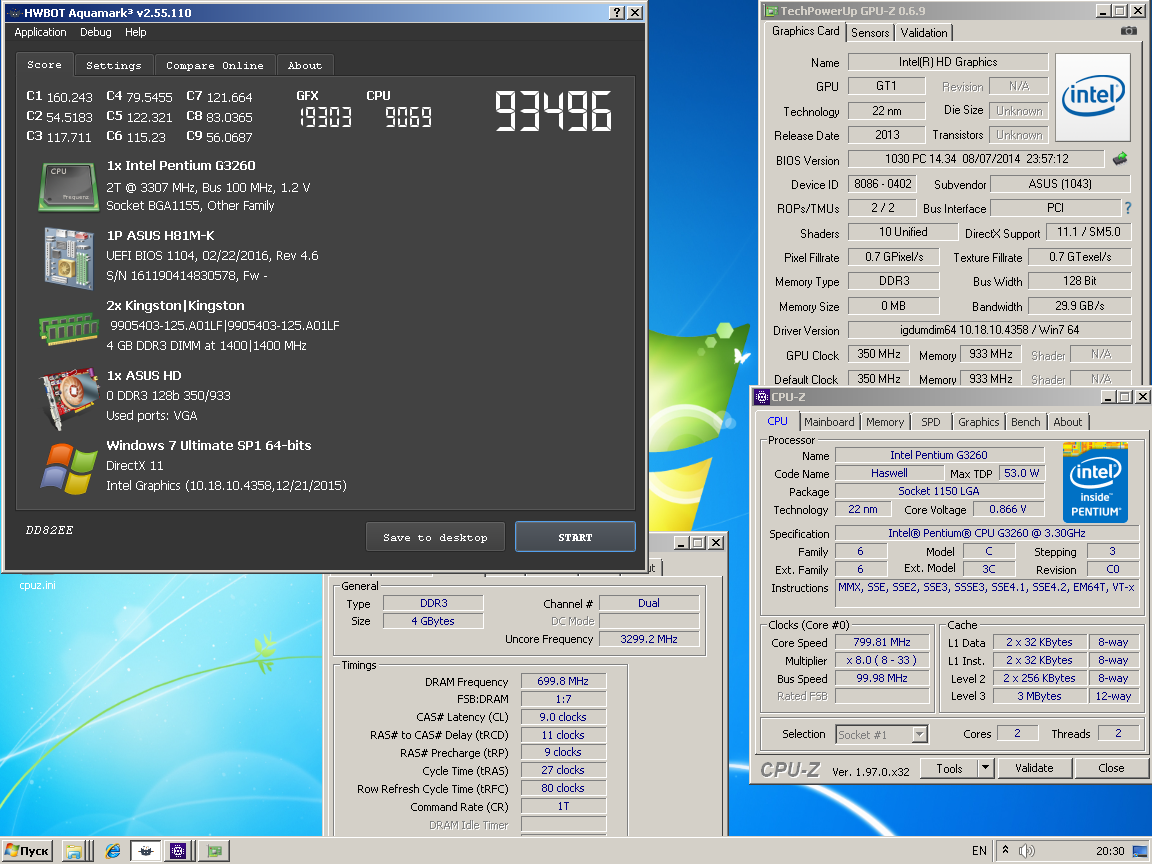Click the volume speaker tray icon

(1026, 851)
